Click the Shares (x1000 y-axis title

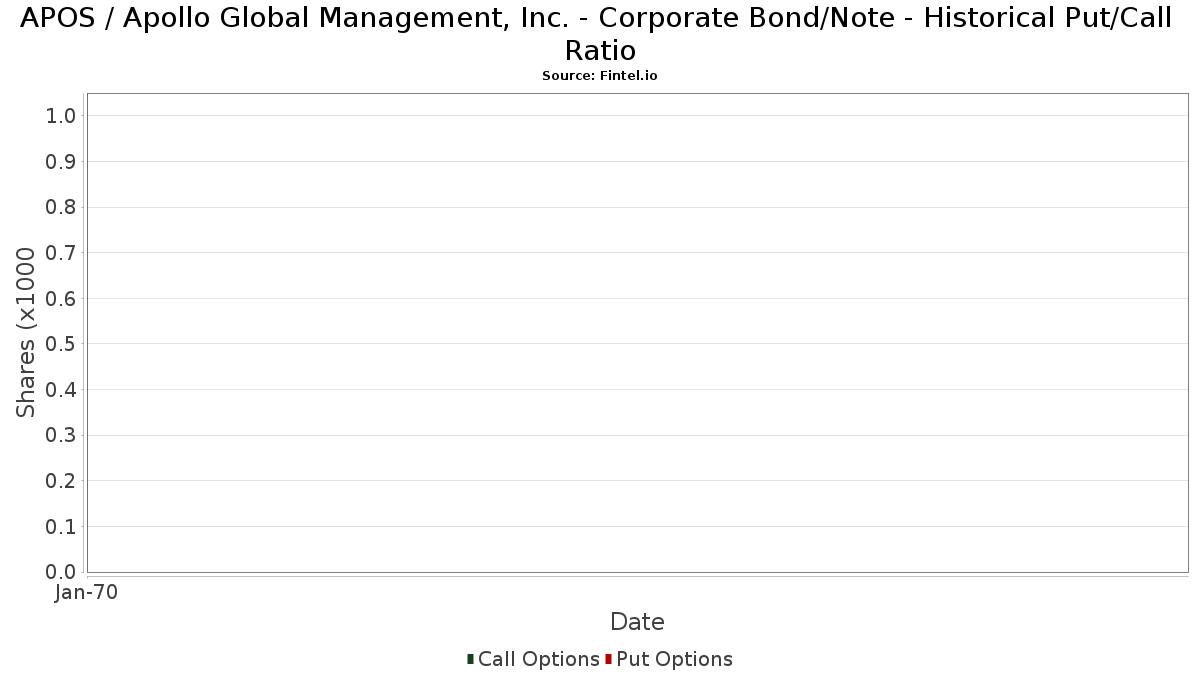point(26,332)
